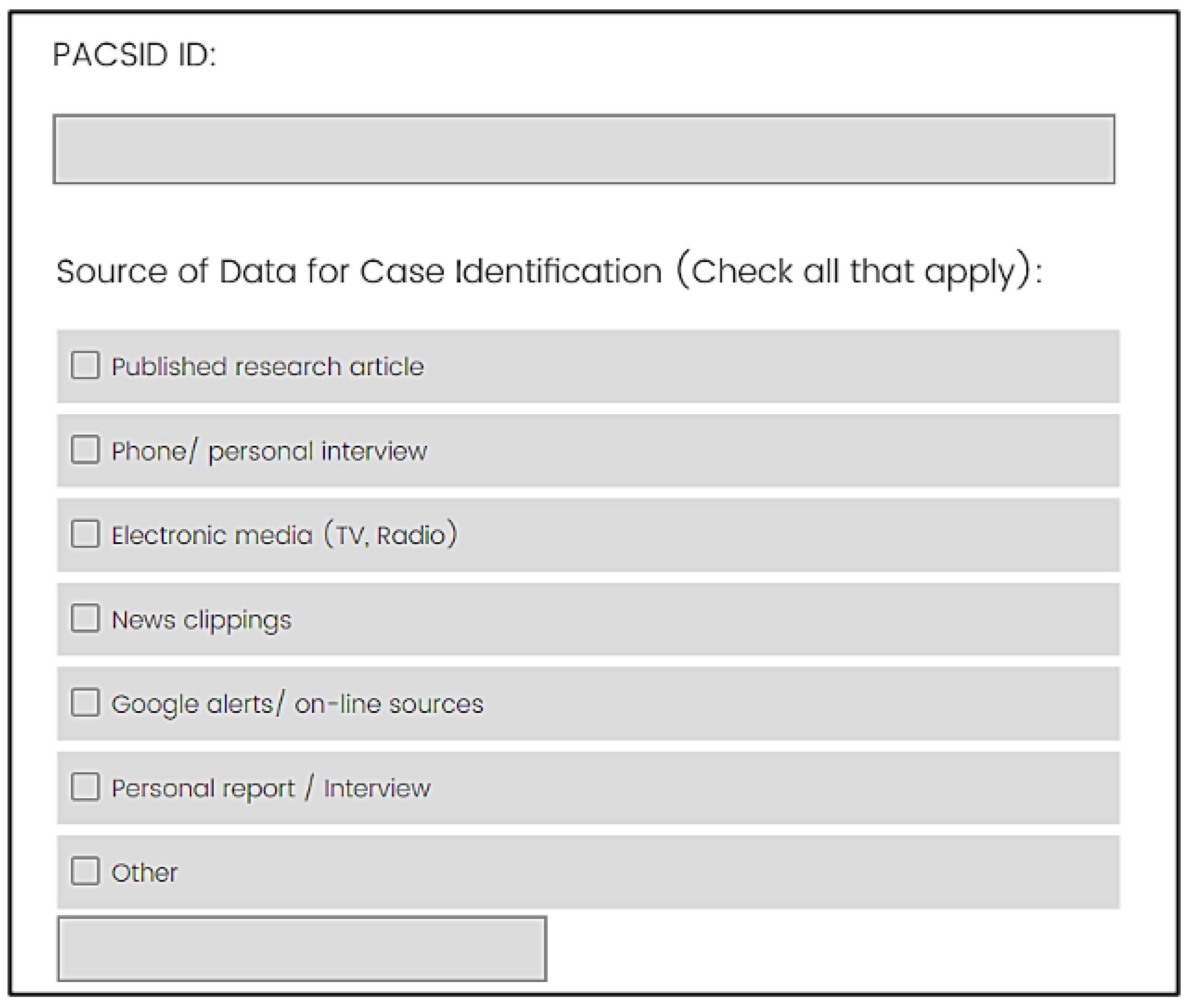Click the text box below the Other option

(302, 949)
